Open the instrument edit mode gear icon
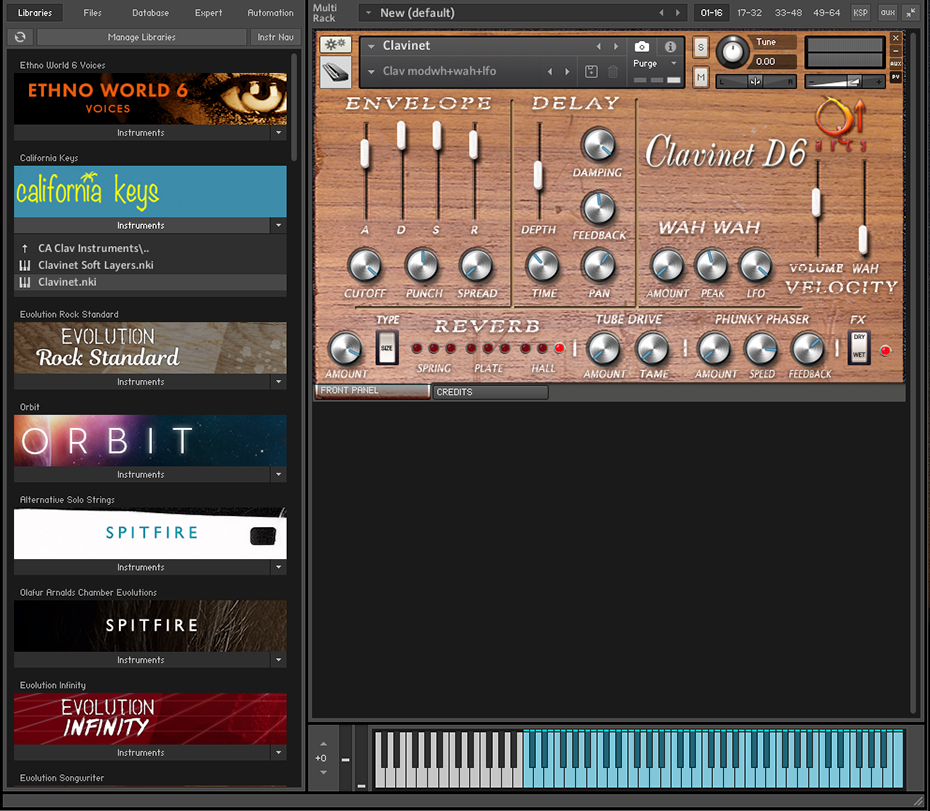 (335, 44)
